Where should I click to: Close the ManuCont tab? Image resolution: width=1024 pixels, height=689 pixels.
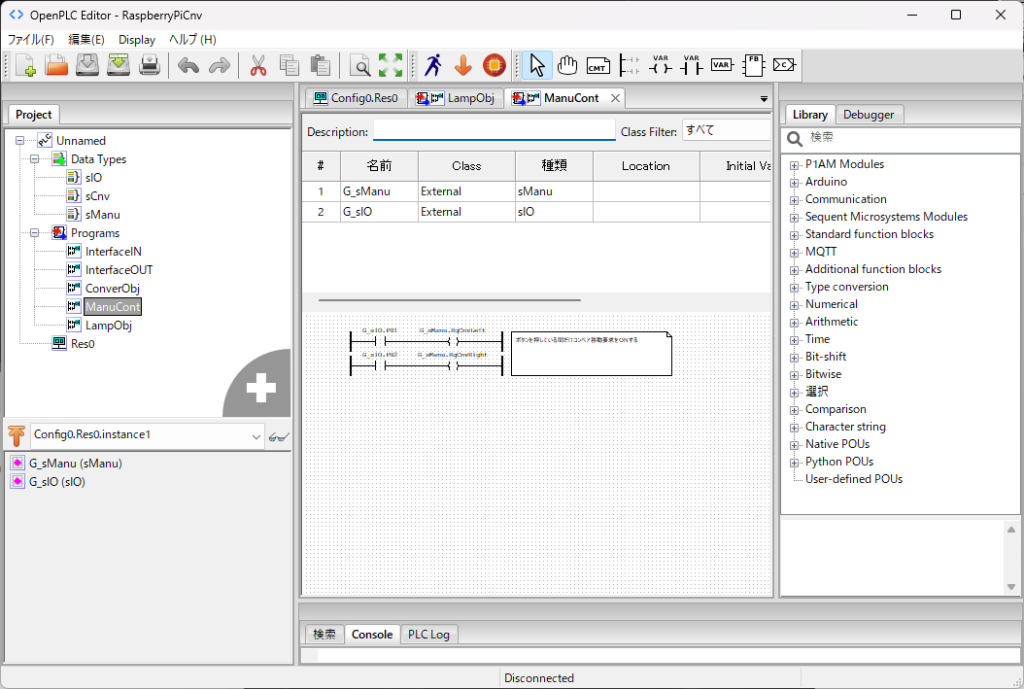point(615,98)
